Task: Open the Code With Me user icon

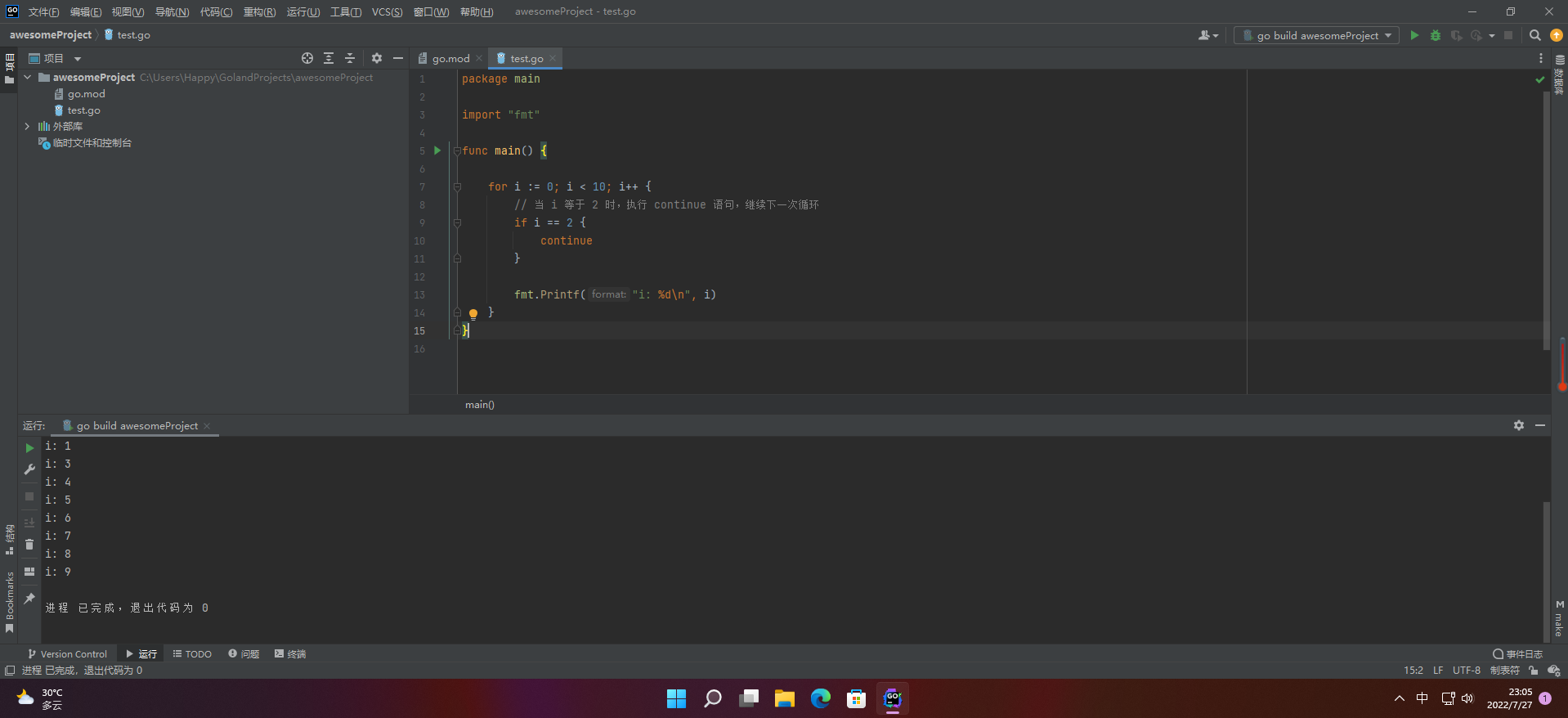Action: (x=1207, y=35)
